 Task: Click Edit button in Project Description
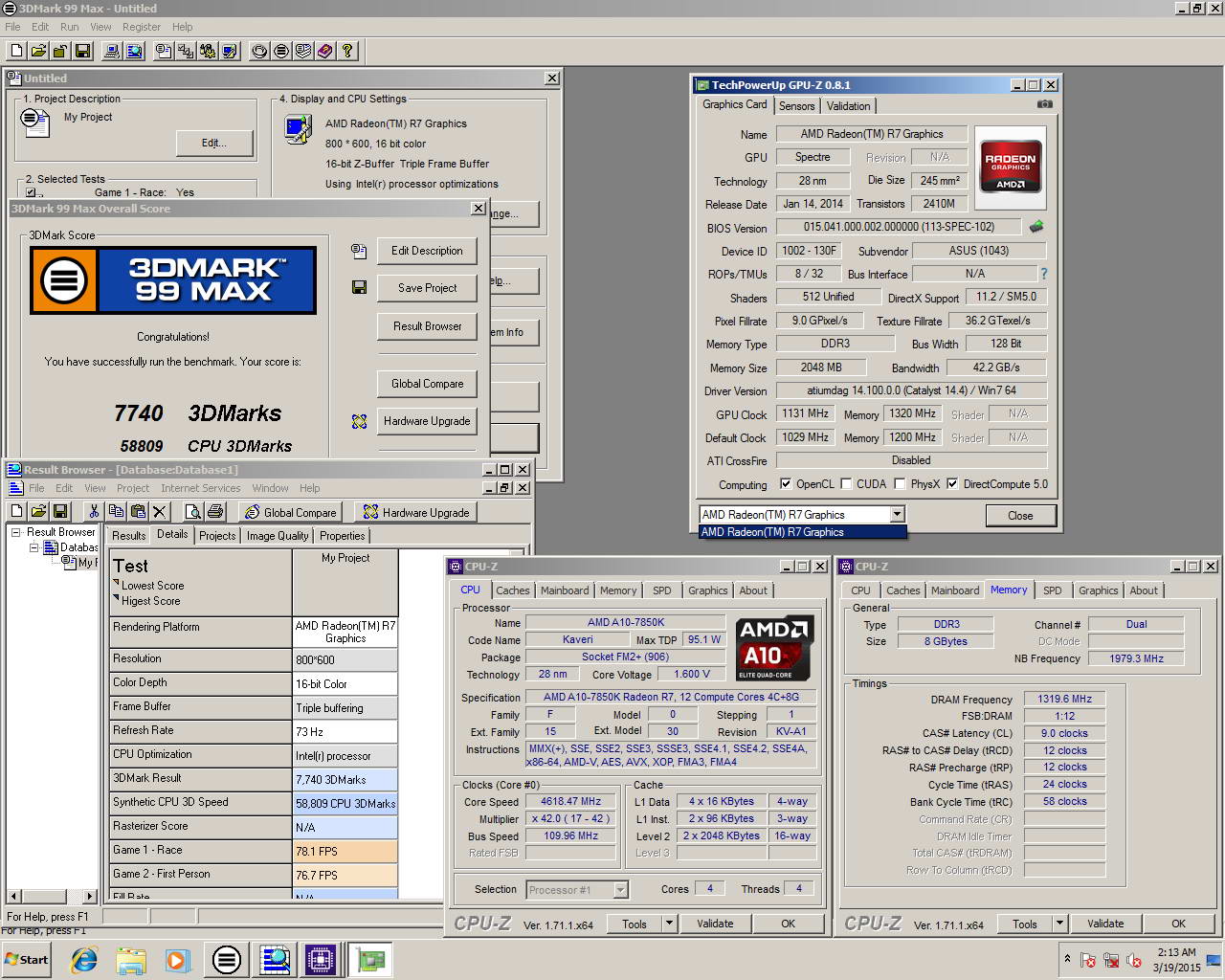[x=214, y=143]
